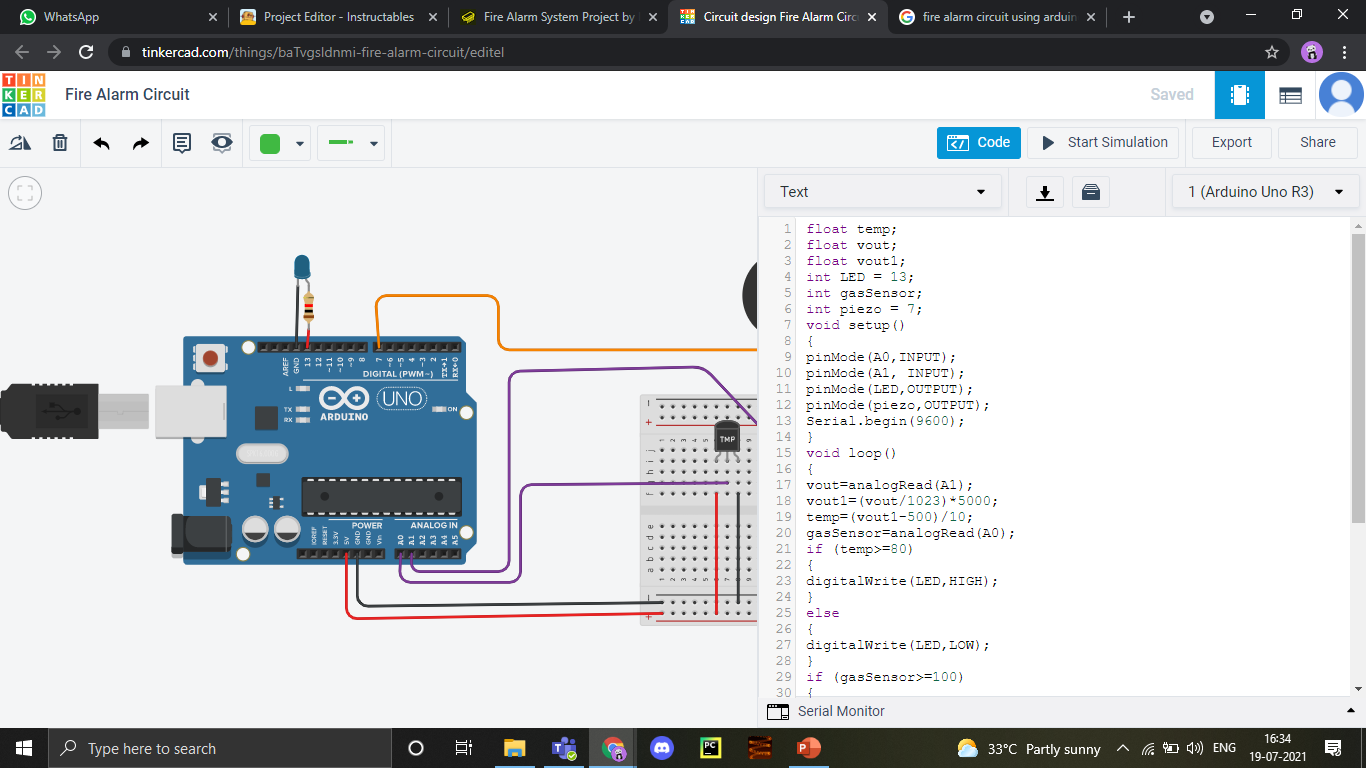Open the Chrome menu
This screenshot has height=768, width=1366.
point(1346,52)
